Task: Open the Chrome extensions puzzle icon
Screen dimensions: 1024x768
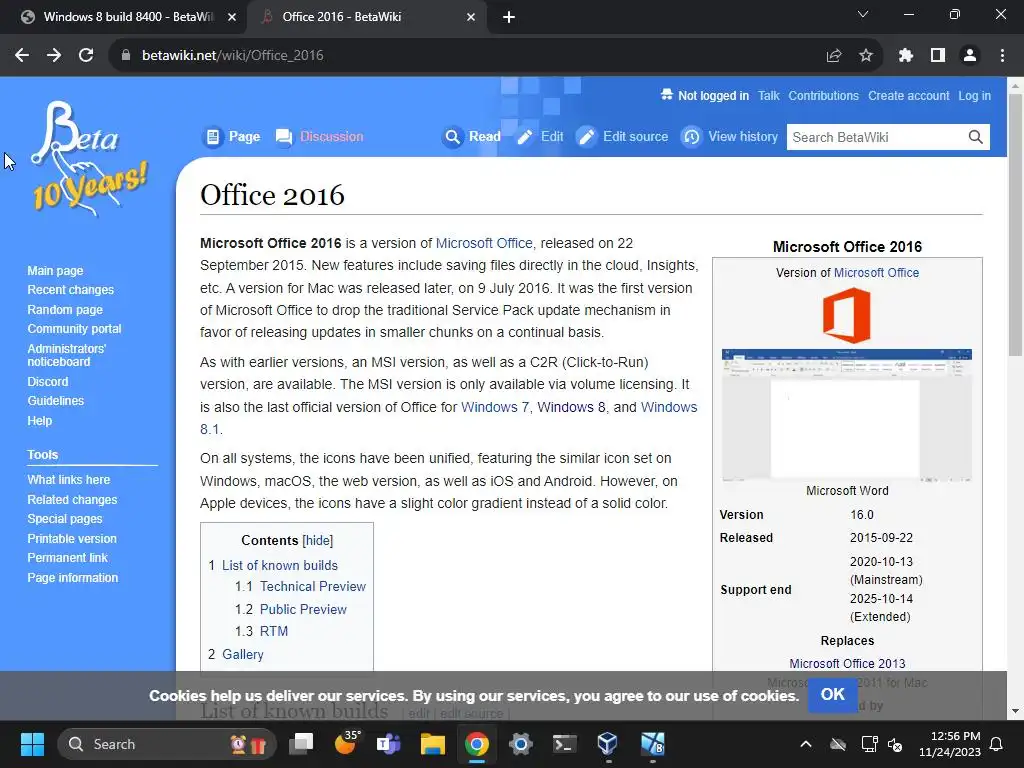Action: point(905,56)
